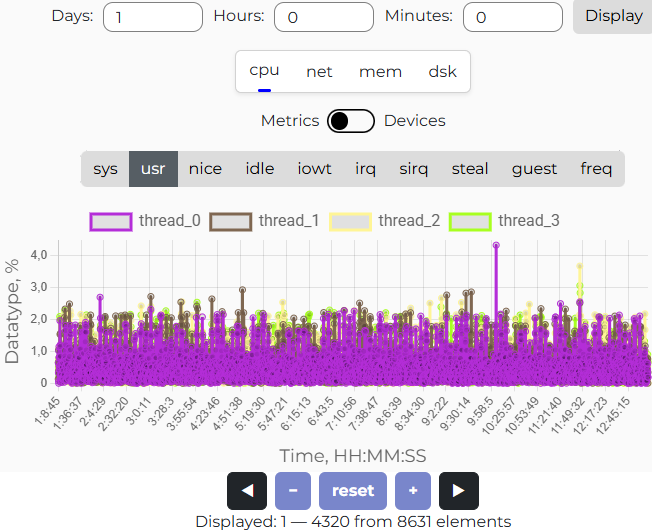Image resolution: width=652 pixels, height=530 pixels.
Task: Select the idle metric
Action: (260, 169)
